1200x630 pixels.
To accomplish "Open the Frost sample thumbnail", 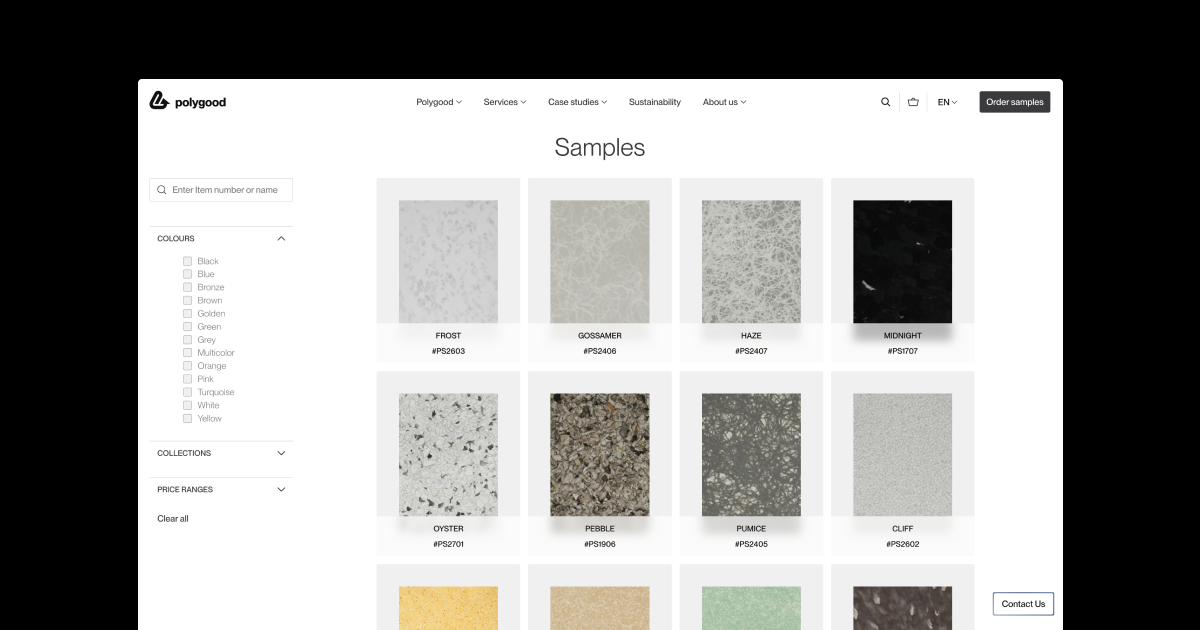I will tap(448, 261).
